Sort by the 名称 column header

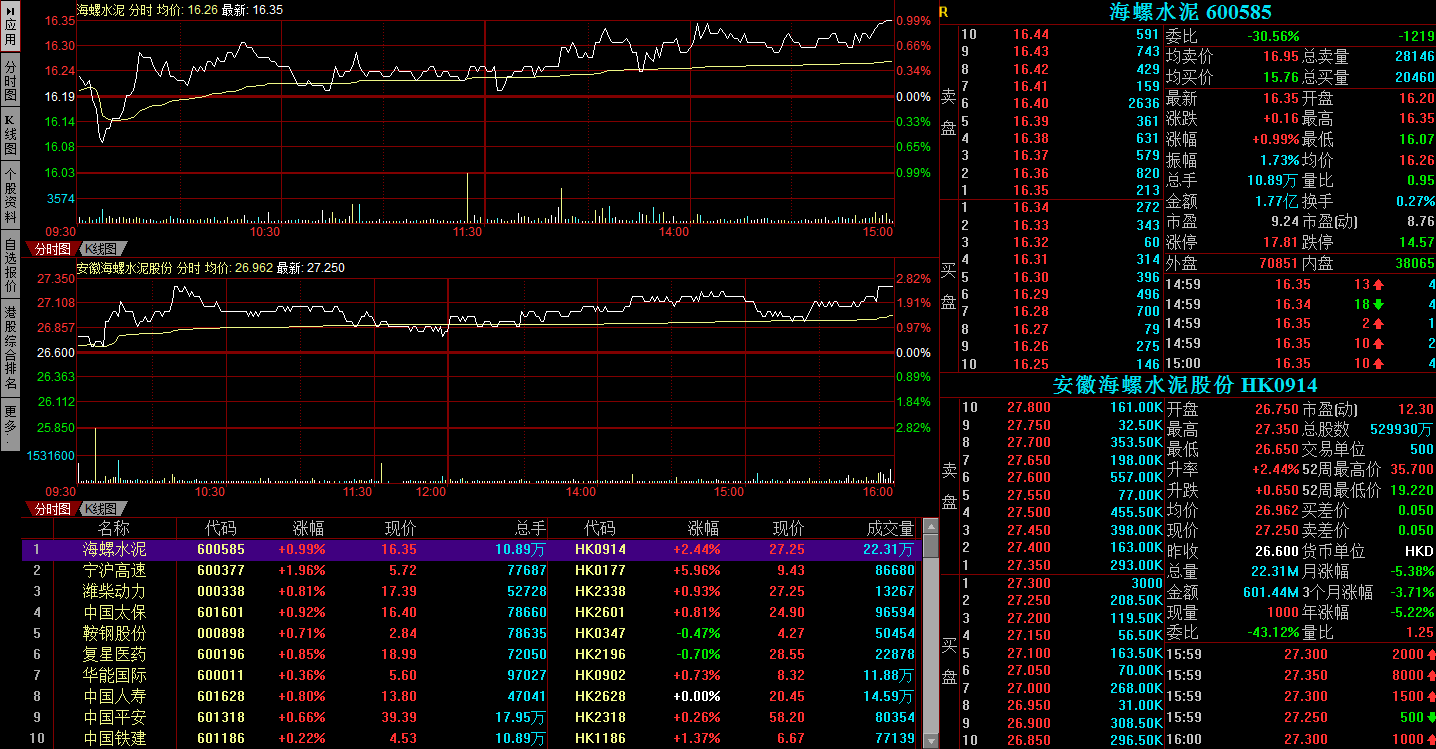click(x=114, y=528)
